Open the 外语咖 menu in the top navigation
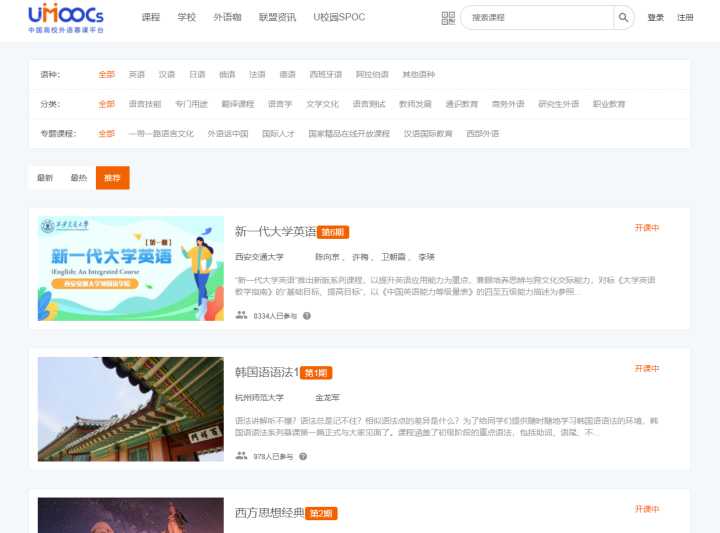This screenshot has height=533, width=720. pyautogui.click(x=227, y=17)
